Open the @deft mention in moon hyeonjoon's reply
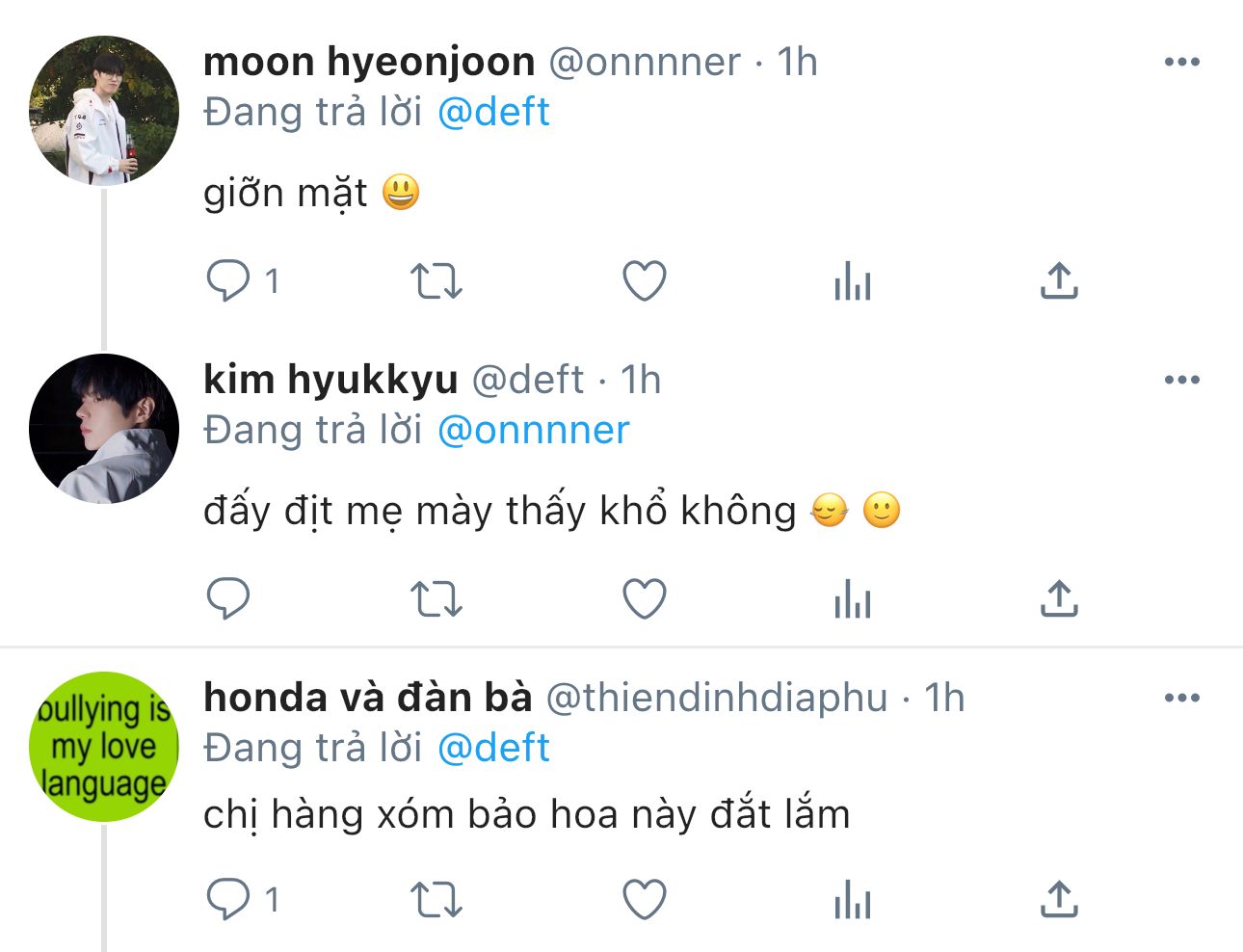The image size is (1243, 952). (x=493, y=112)
